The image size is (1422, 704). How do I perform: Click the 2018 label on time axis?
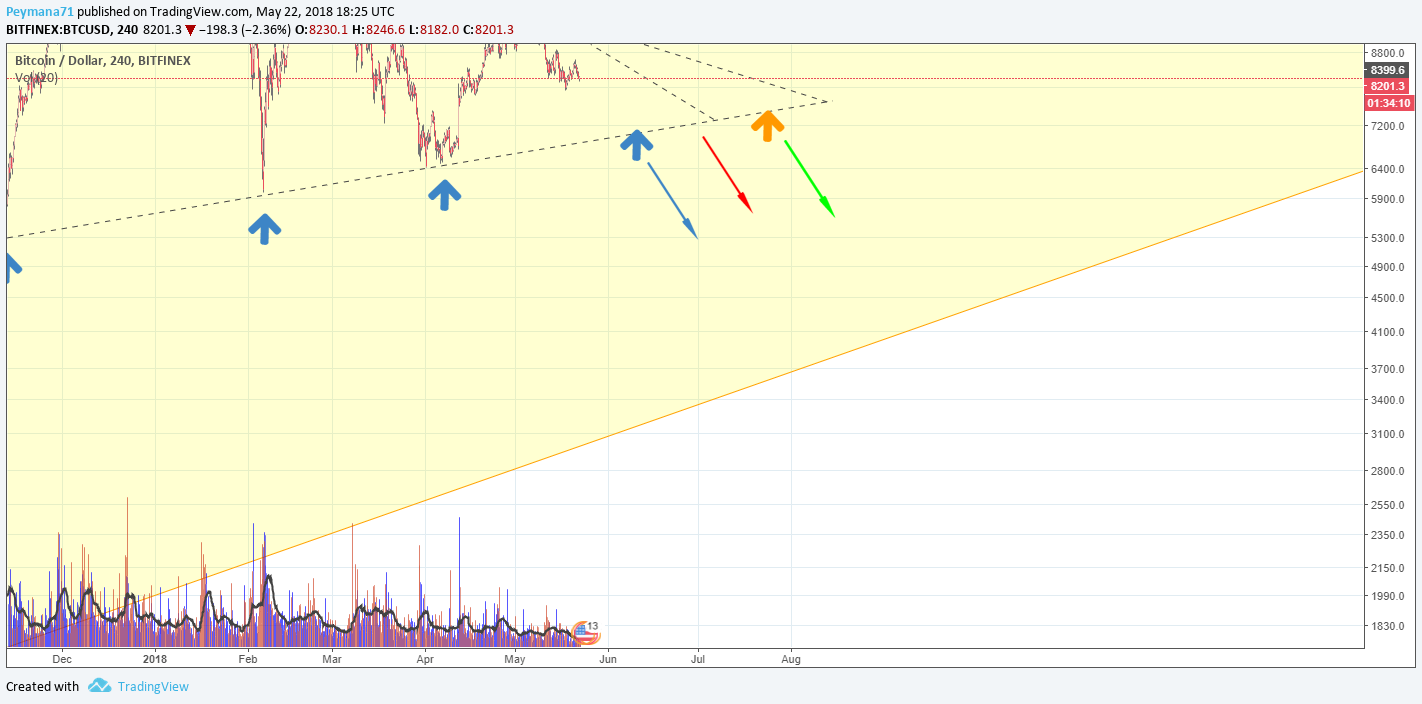pyautogui.click(x=155, y=659)
